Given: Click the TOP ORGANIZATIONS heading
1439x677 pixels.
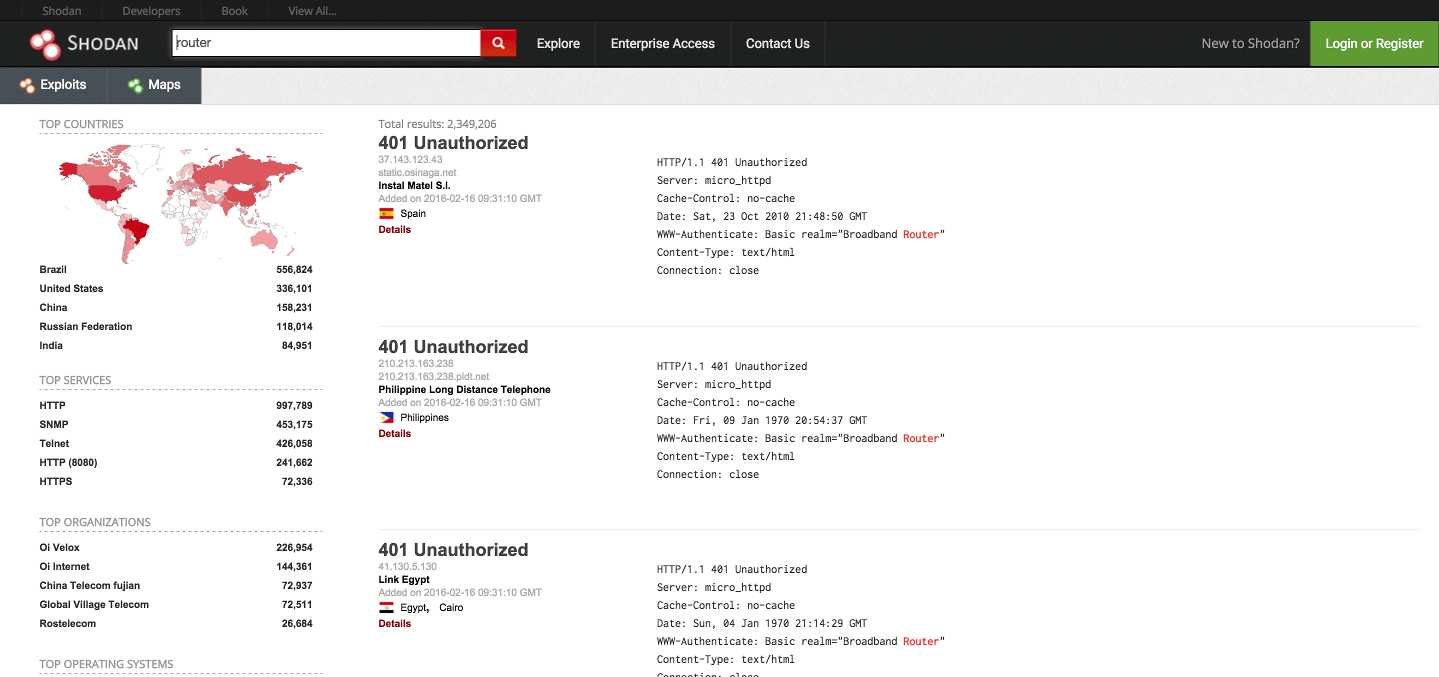Looking at the screenshot, I should (x=95, y=522).
